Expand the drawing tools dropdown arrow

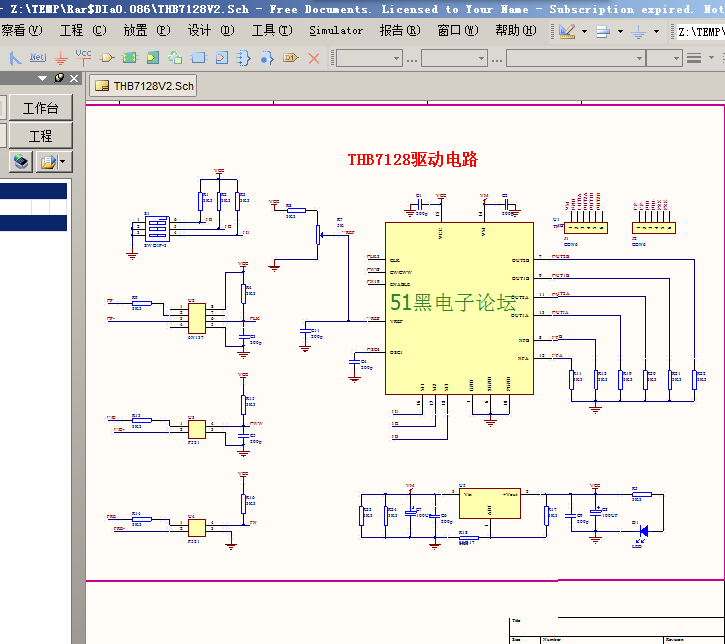[x=584, y=32]
